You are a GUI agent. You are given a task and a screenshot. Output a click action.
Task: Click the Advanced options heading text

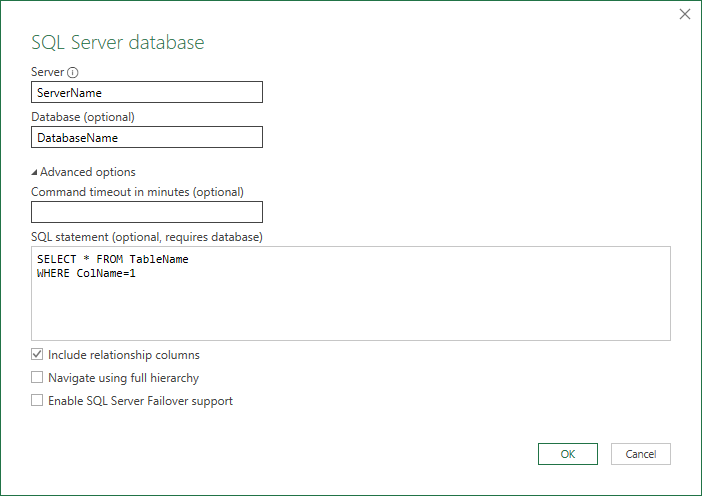click(88, 172)
